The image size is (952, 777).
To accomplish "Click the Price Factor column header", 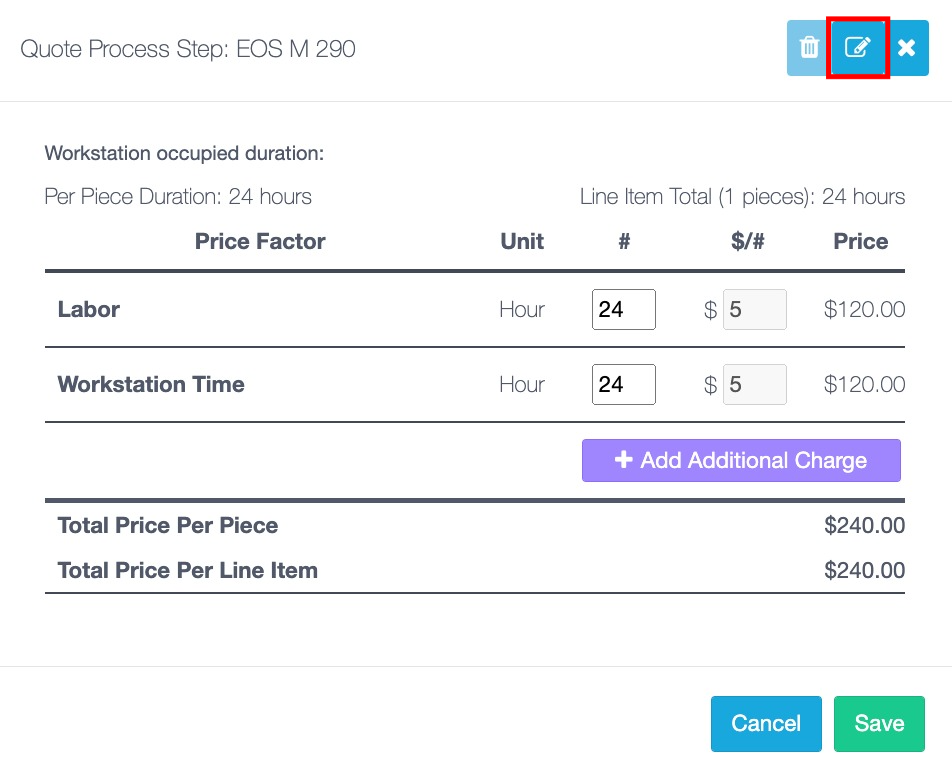I will pyautogui.click(x=260, y=241).
